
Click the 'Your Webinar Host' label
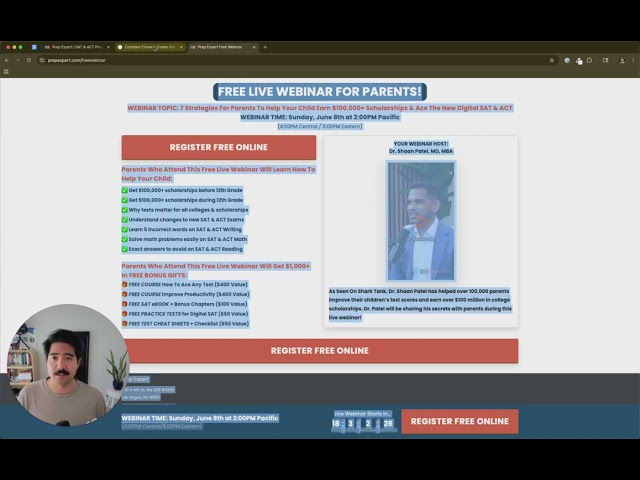coord(421,144)
